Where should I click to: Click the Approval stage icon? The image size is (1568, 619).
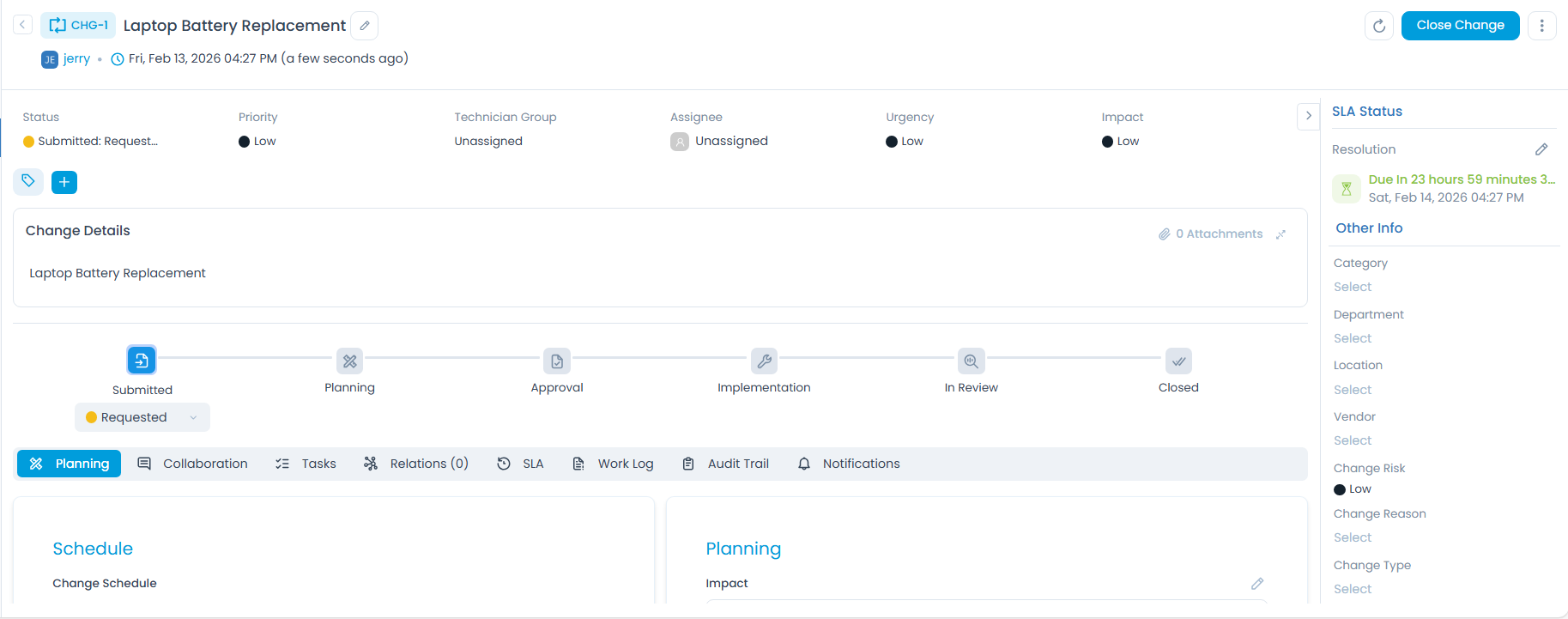tap(557, 361)
